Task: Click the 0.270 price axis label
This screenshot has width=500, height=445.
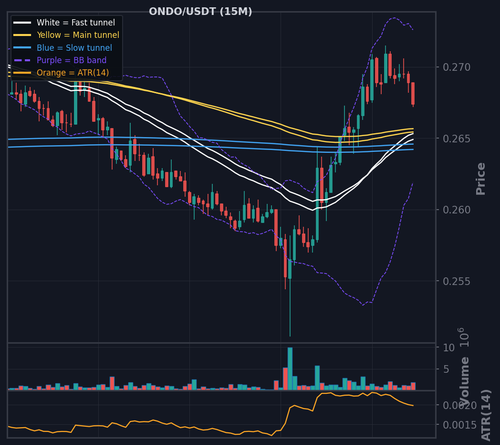Action: click(x=457, y=67)
